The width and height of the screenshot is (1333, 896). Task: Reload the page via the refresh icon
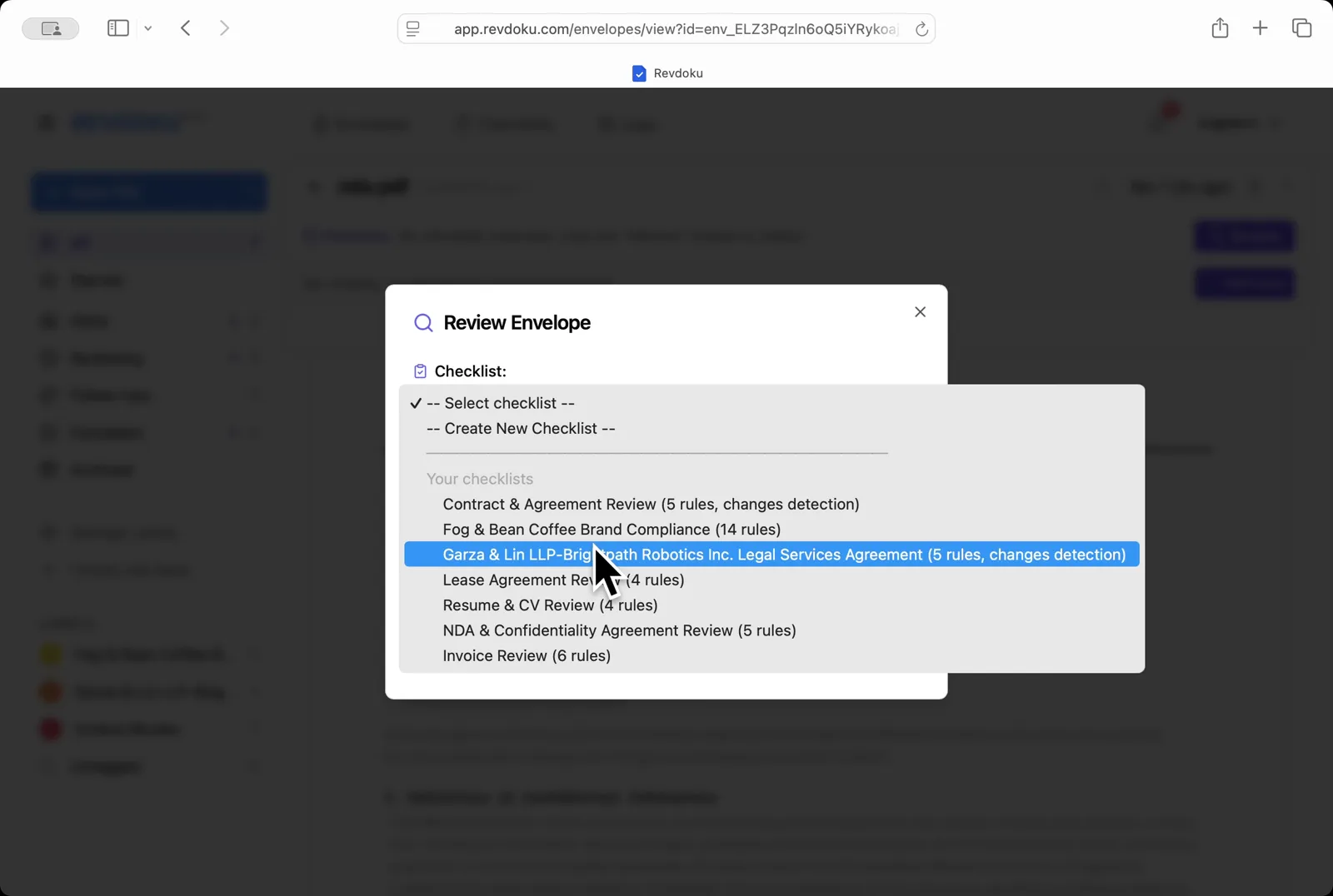click(x=921, y=27)
